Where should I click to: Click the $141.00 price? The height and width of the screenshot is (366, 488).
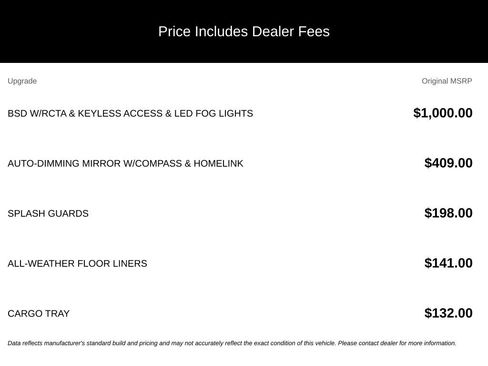click(x=448, y=263)
